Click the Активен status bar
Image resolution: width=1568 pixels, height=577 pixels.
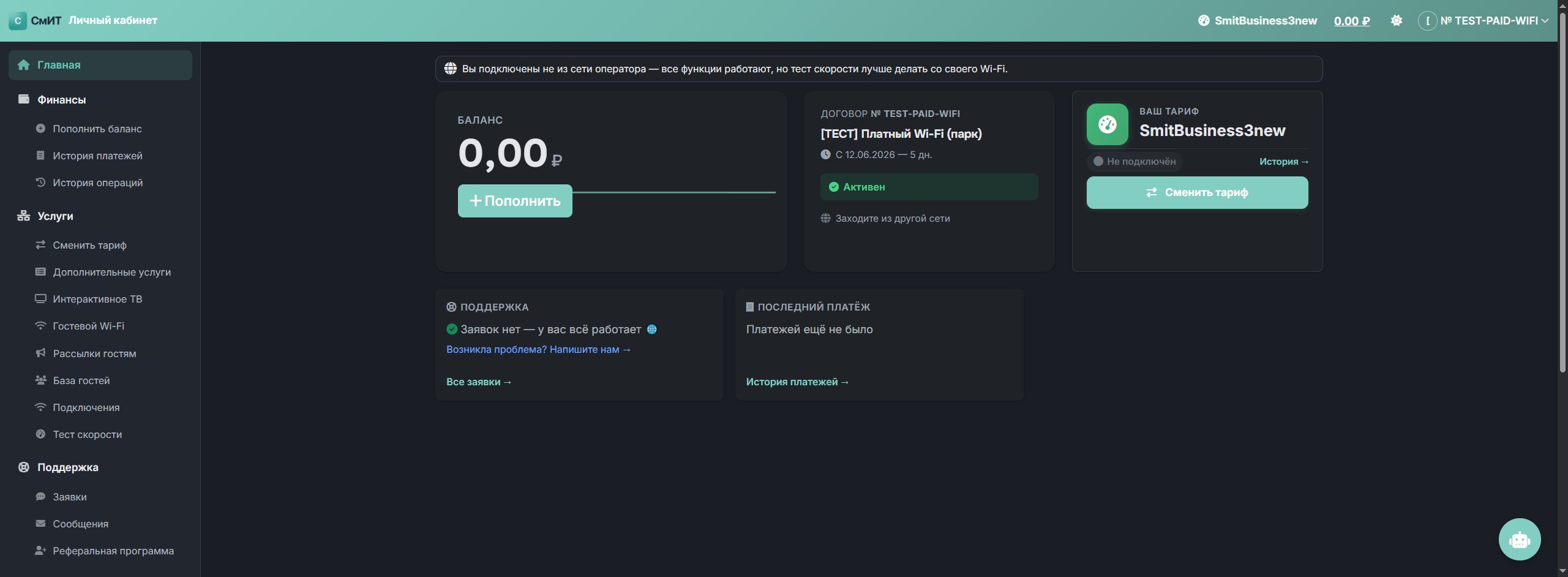pos(929,187)
